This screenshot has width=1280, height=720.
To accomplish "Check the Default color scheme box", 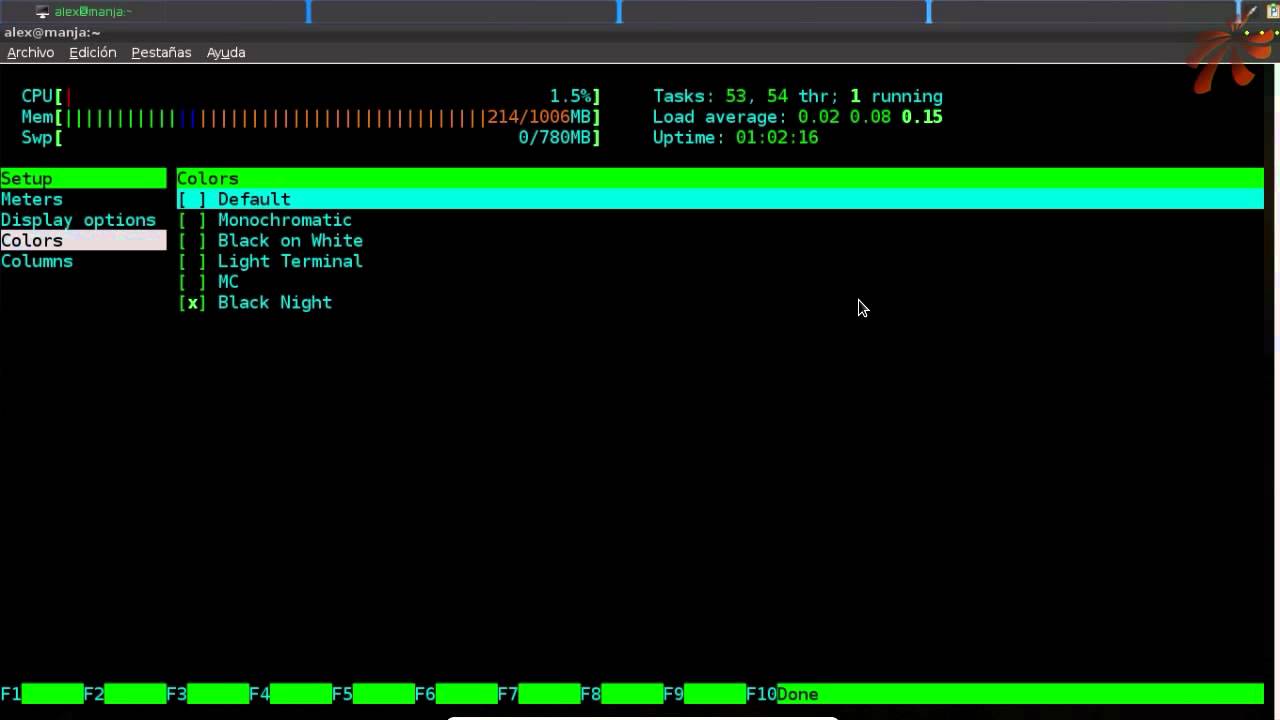I will pyautogui.click(x=192, y=199).
